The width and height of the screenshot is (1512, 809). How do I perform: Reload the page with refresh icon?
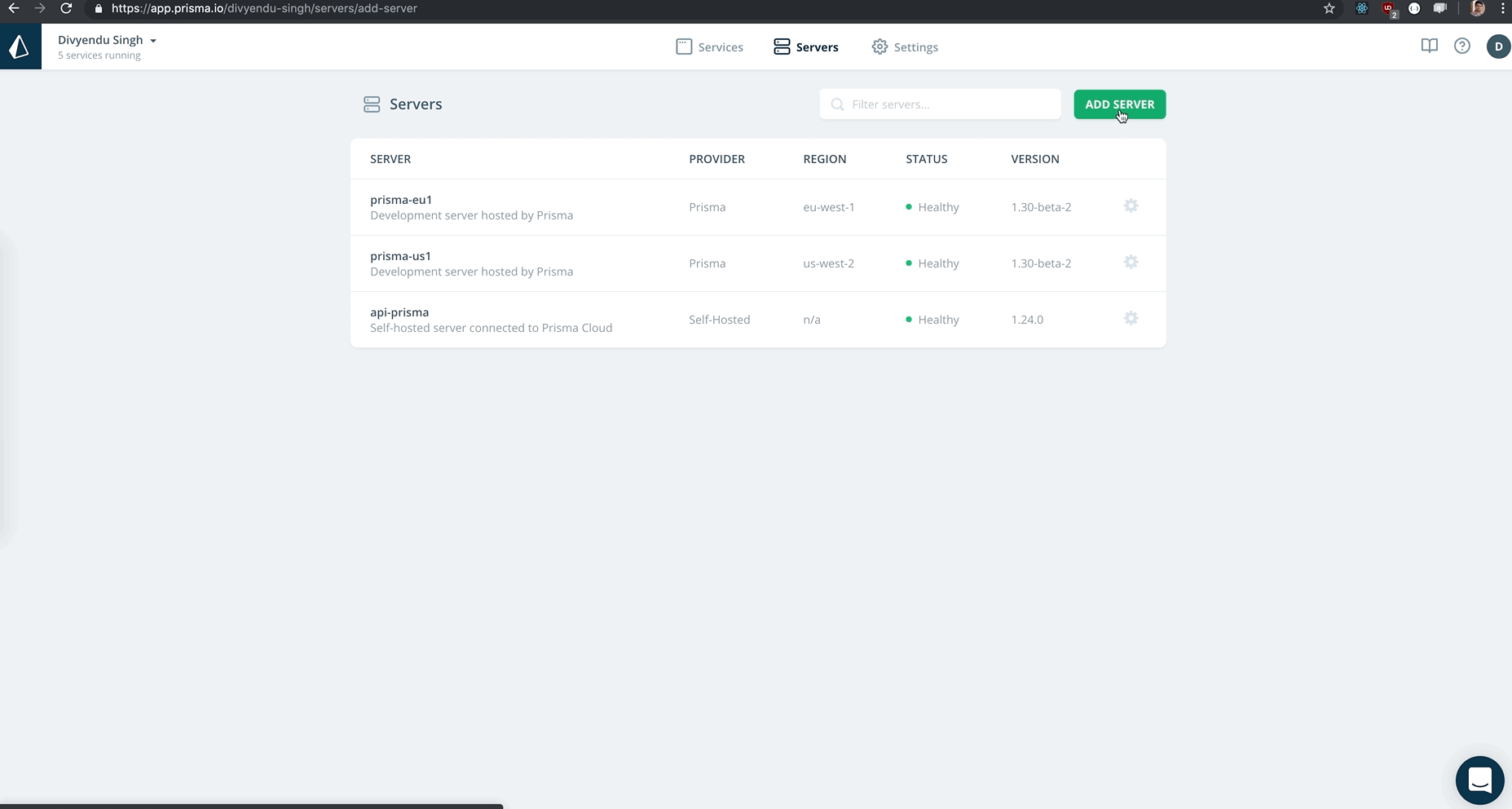(x=66, y=8)
